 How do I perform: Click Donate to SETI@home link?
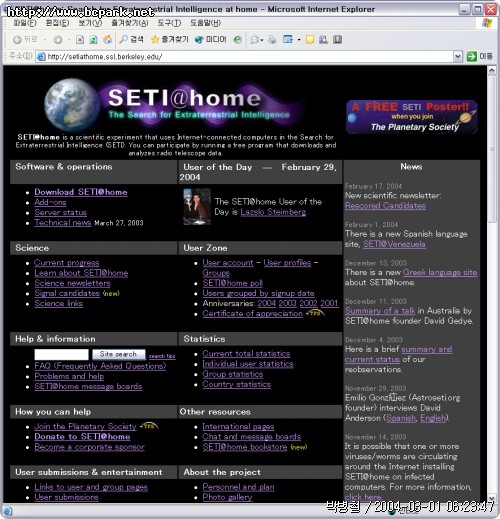coord(82,437)
